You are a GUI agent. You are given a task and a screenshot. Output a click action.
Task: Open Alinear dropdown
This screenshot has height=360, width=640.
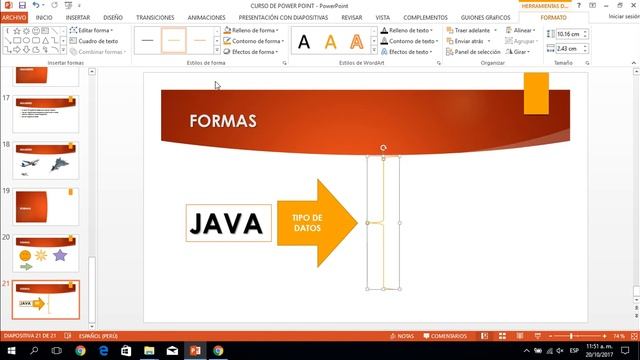pyautogui.click(x=521, y=30)
